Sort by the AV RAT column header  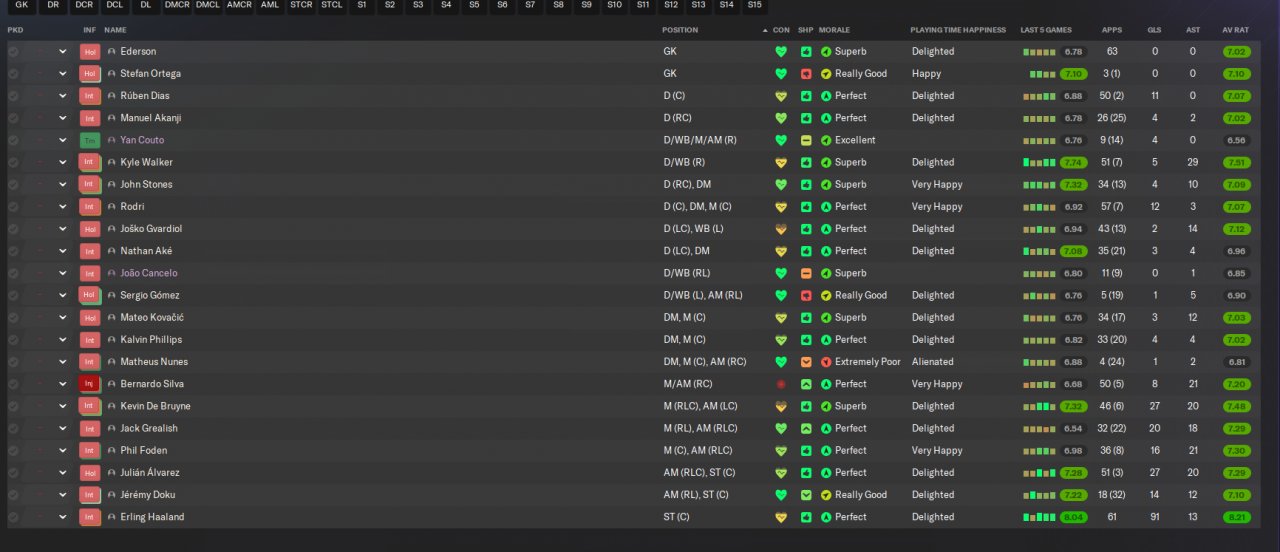(1235, 30)
